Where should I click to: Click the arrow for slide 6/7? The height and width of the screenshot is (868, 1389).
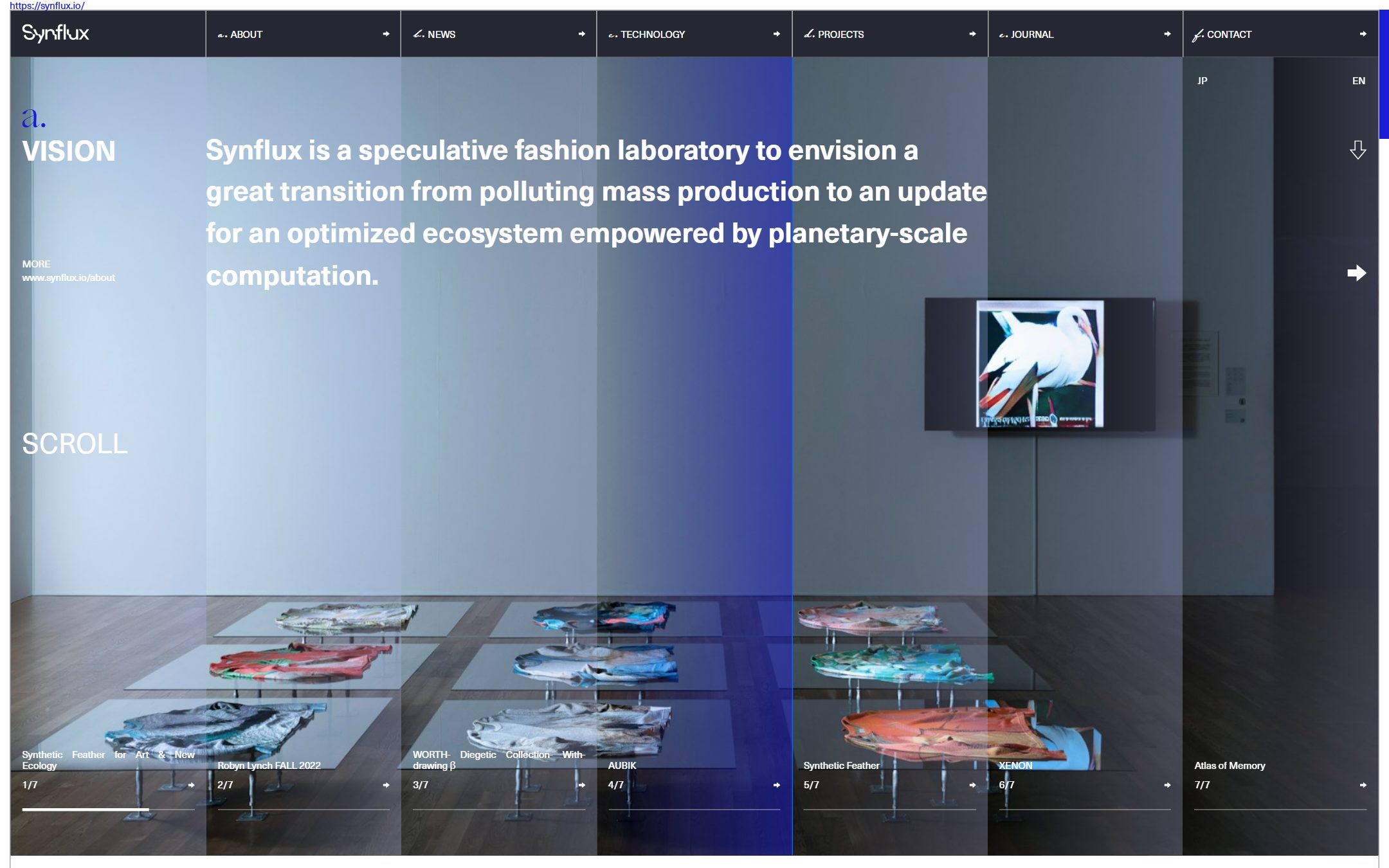tap(1167, 785)
